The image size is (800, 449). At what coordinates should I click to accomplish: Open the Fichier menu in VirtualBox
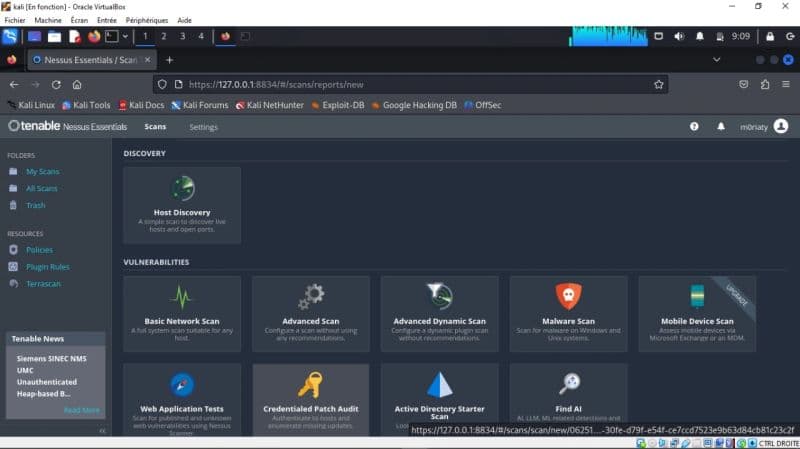pos(15,20)
